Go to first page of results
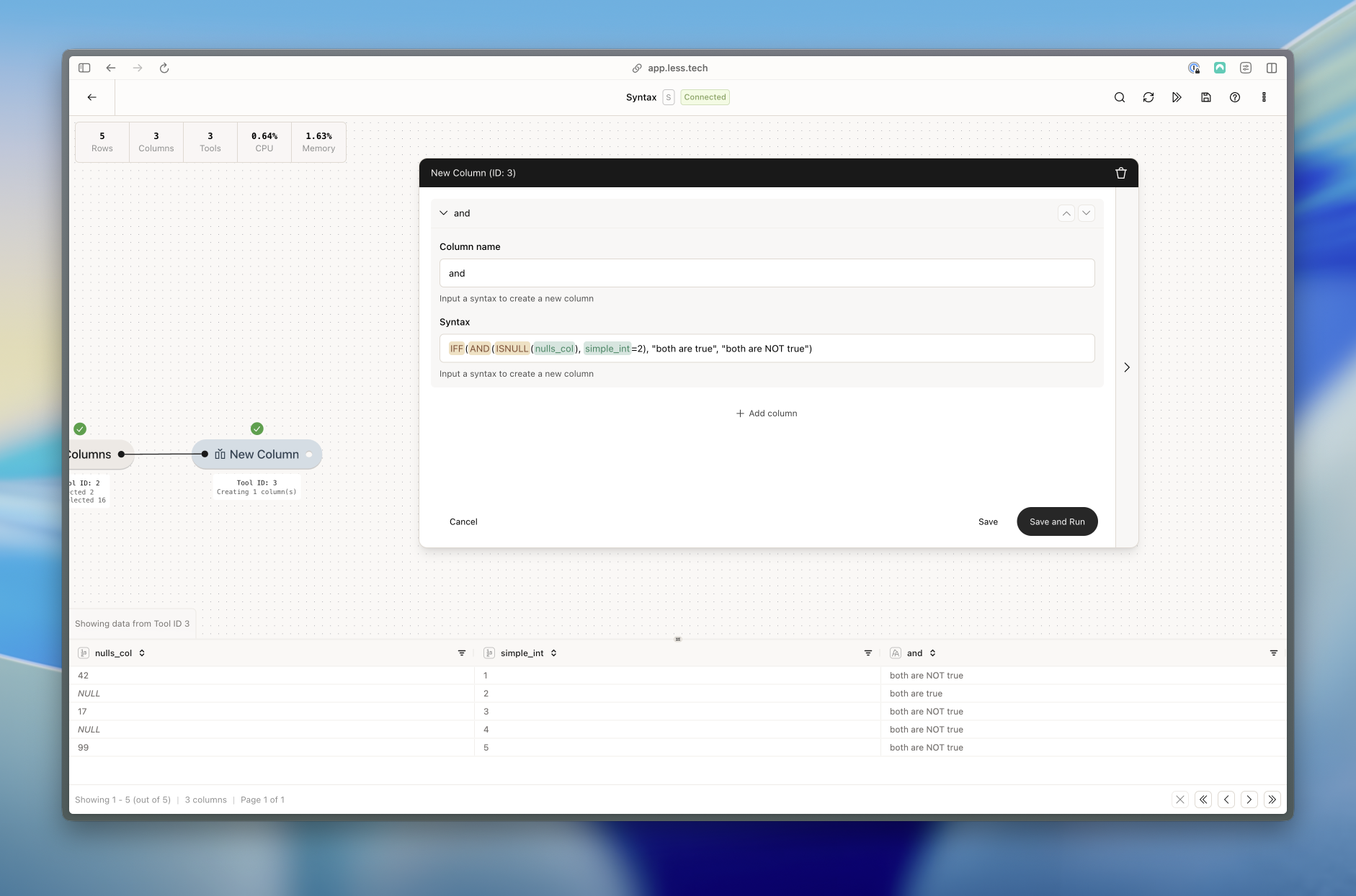This screenshot has height=896, width=1356. (x=1203, y=799)
